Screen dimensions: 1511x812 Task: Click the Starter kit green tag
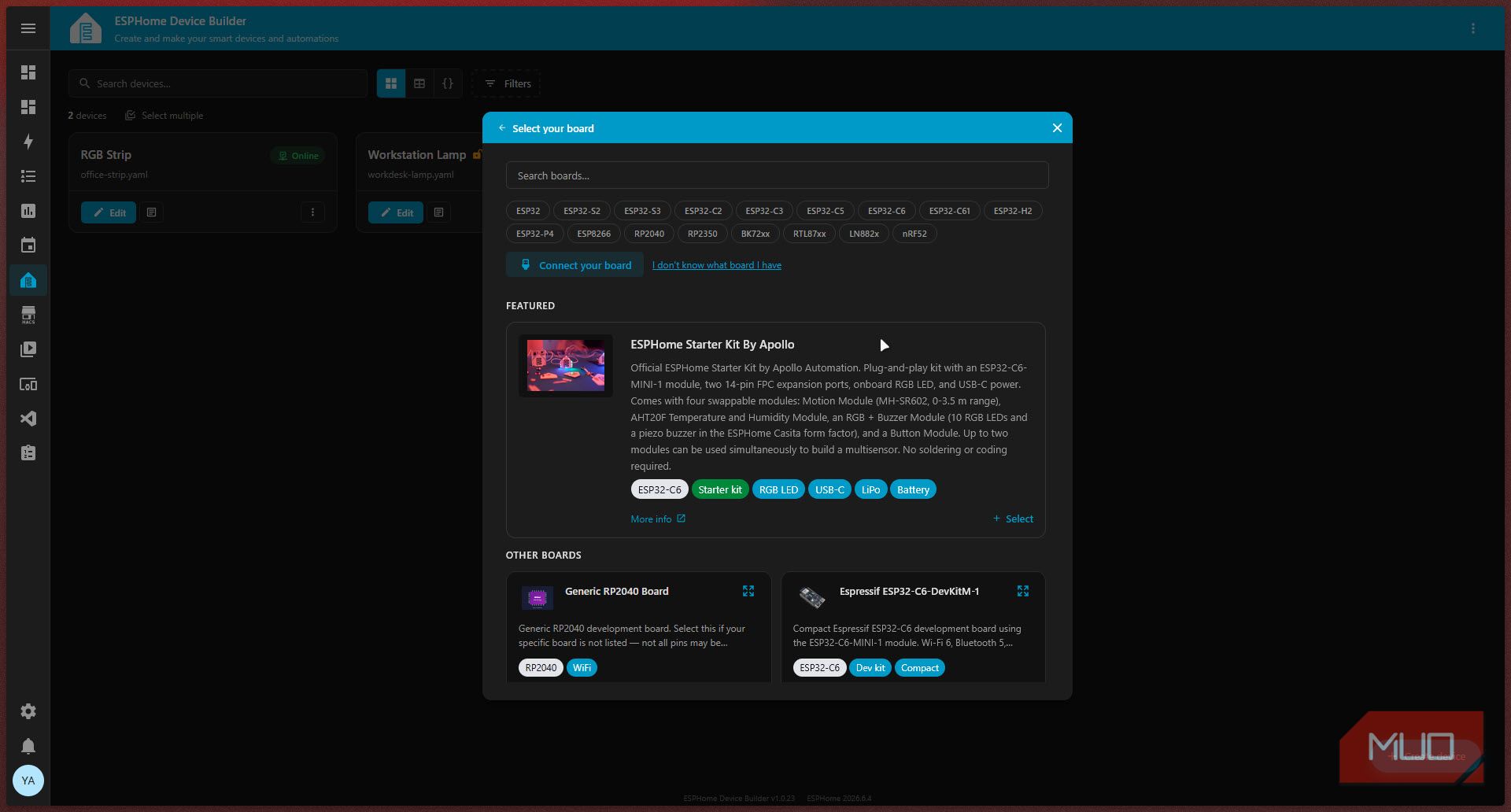coord(720,489)
